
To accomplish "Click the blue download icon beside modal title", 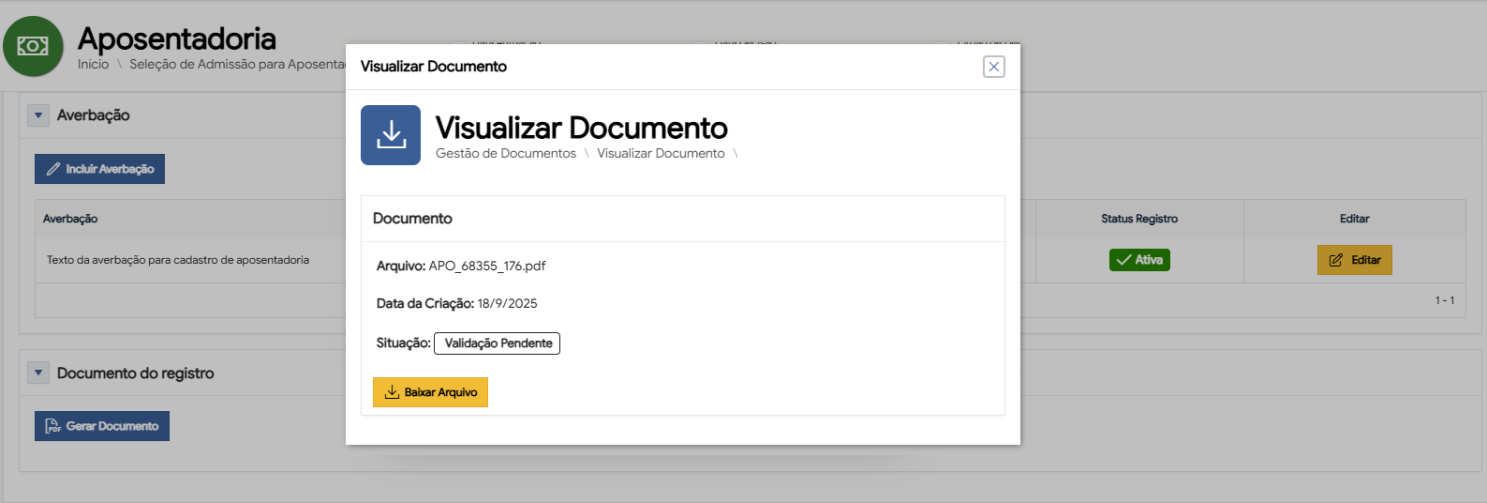I will click(x=390, y=135).
